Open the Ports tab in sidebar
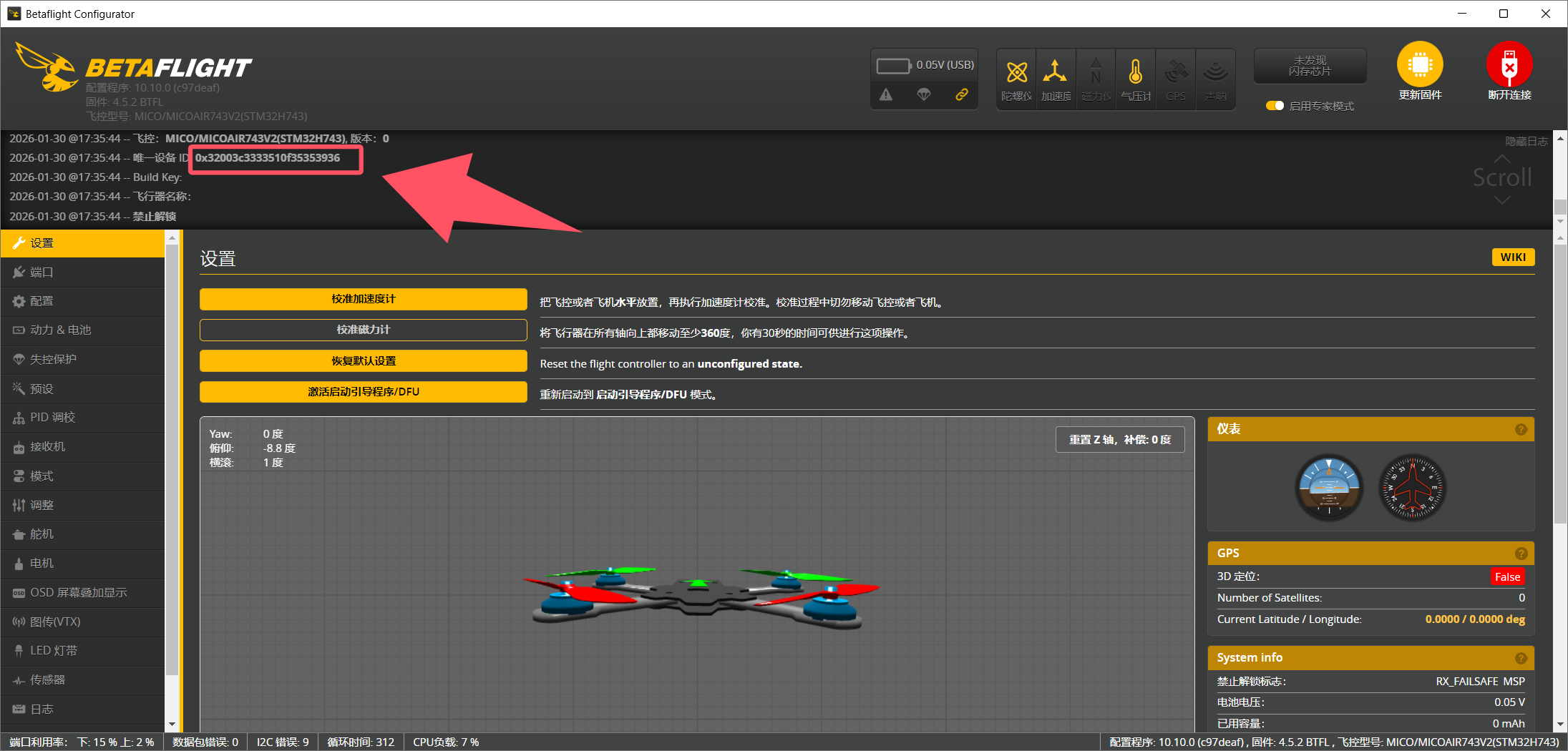Image resolution: width=1568 pixels, height=751 pixels. coord(42,273)
